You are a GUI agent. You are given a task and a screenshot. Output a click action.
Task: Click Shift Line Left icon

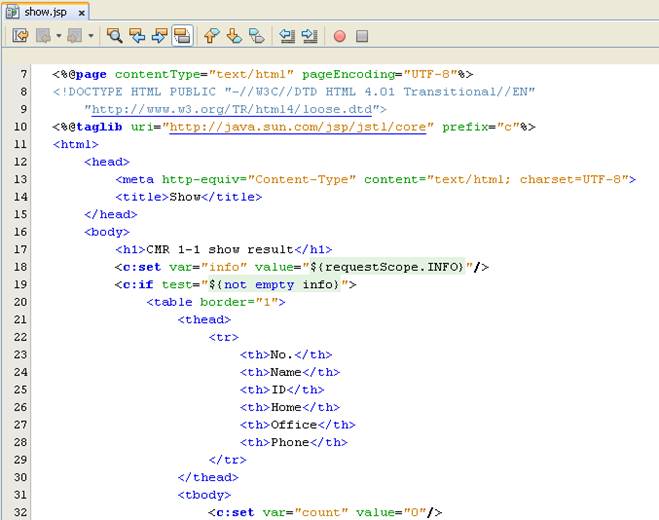287,36
